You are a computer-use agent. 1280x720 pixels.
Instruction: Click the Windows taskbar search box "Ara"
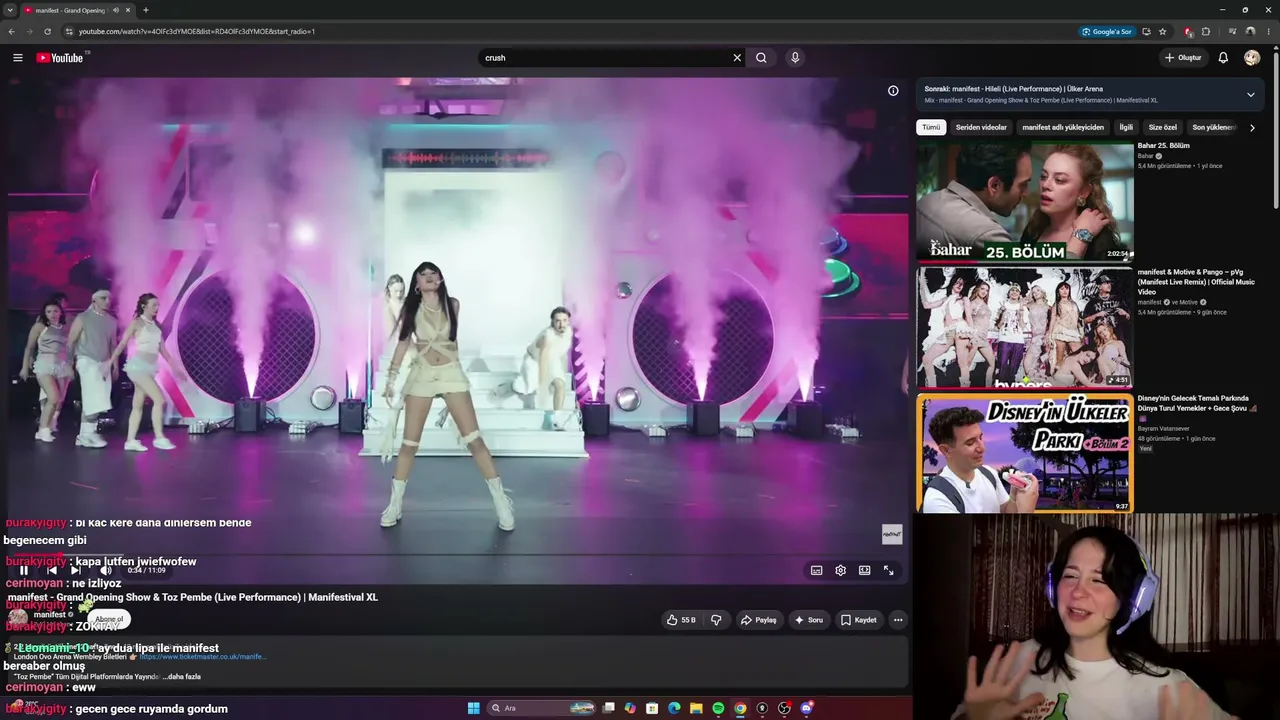point(541,708)
